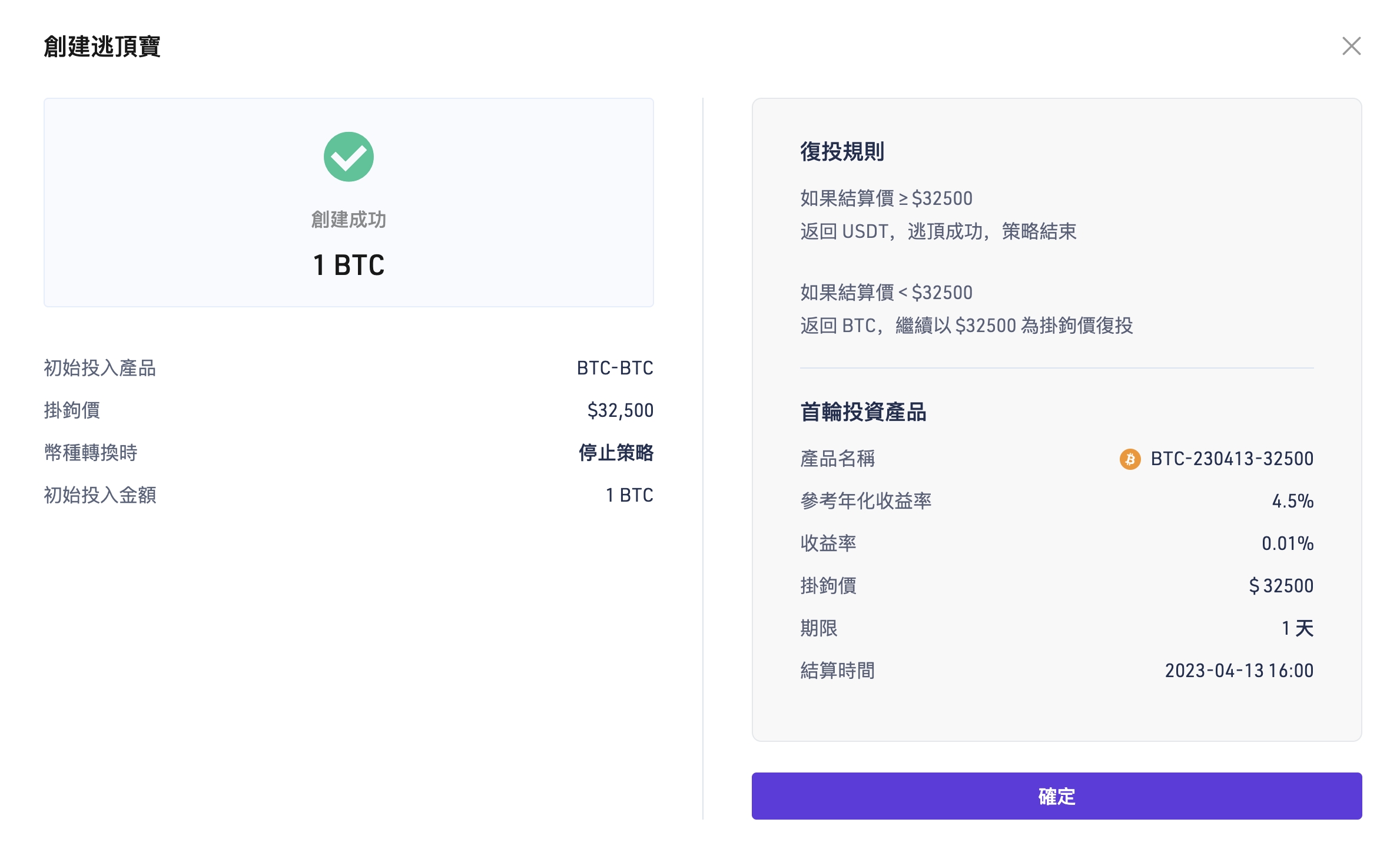Click the 創建逃頂寶 dialog title
Image resolution: width=1400 pixels, height=862 pixels.
[x=102, y=47]
